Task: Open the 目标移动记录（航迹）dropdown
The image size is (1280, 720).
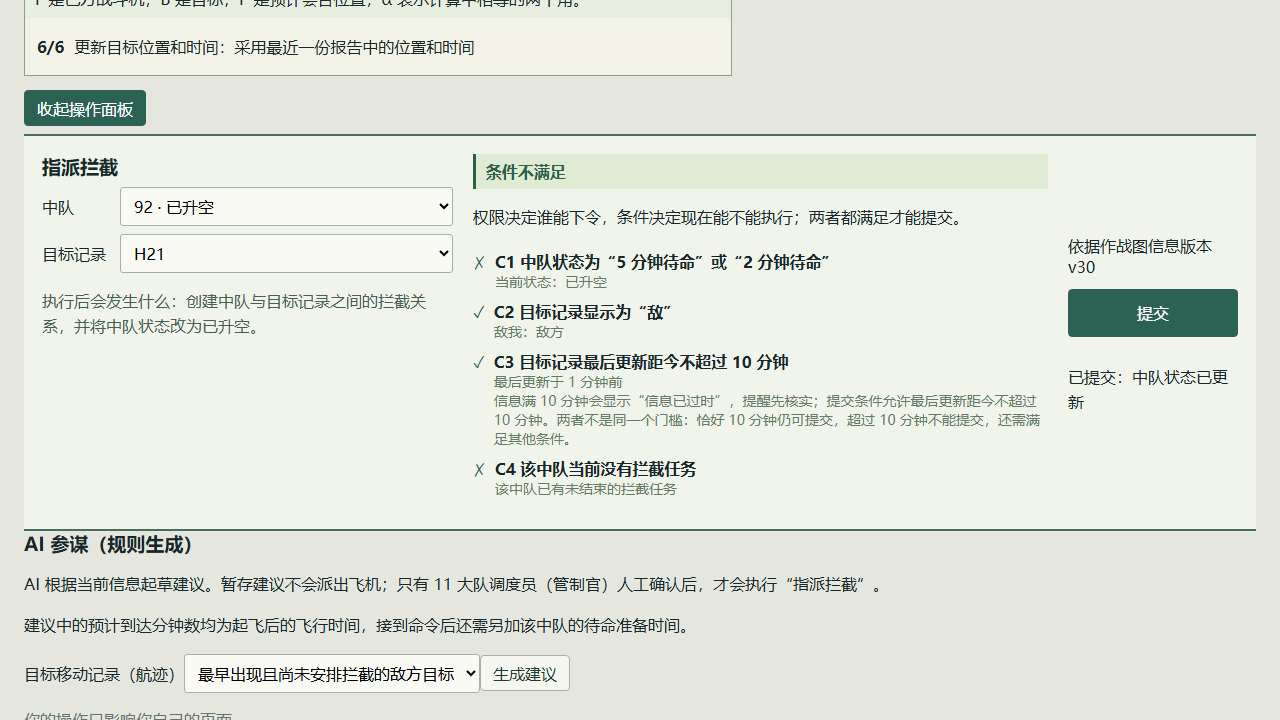Action: (x=332, y=674)
